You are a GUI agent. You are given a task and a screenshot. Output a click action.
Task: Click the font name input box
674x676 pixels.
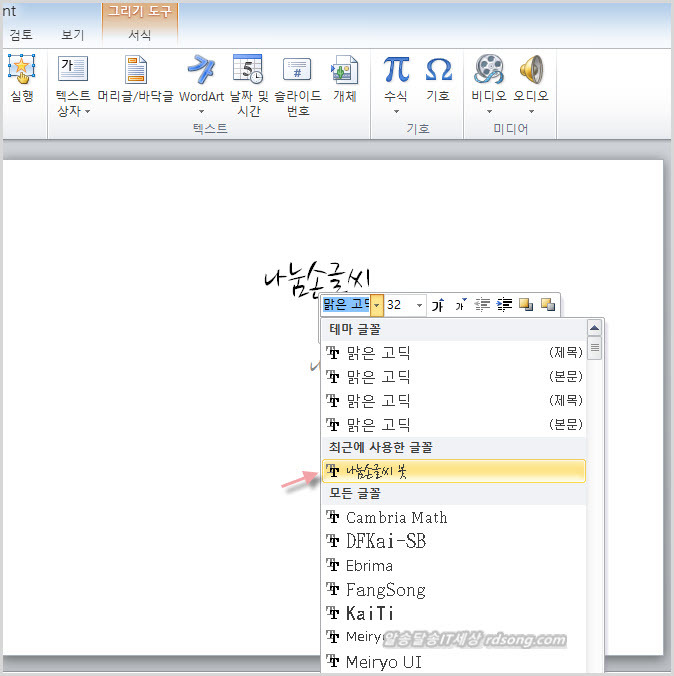[345, 305]
